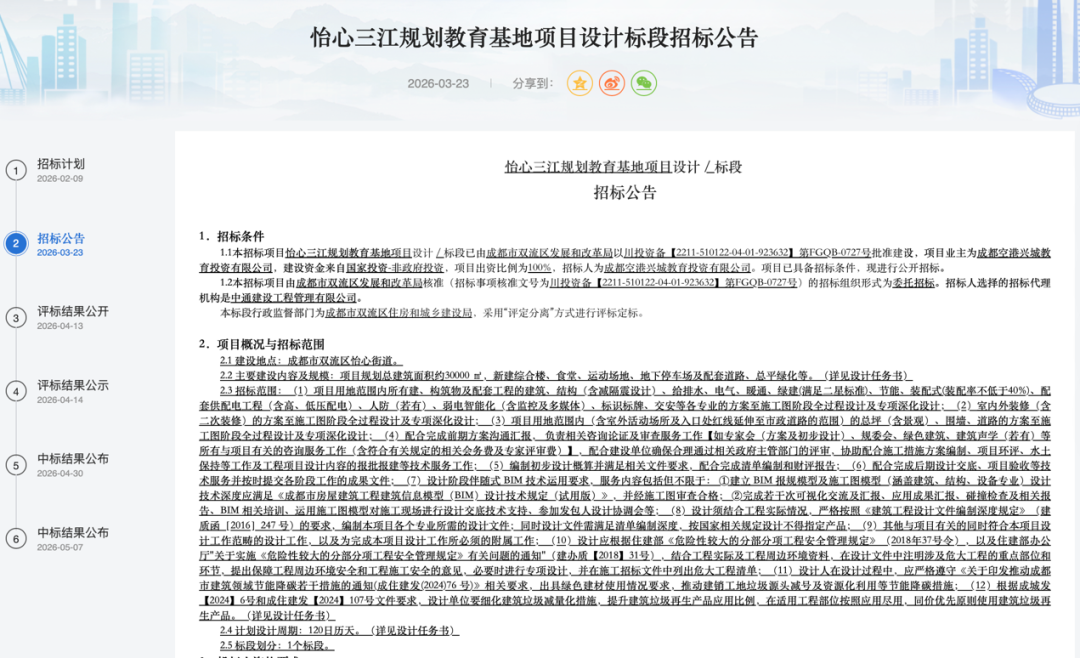Click the centered 招标公告 document heading
Image resolution: width=1080 pixels, height=658 pixels.
point(625,192)
